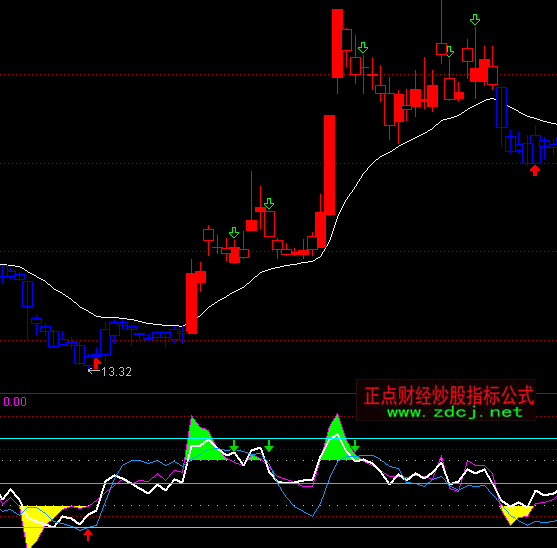The height and width of the screenshot is (548, 557).
Task: Select the tall solid red candle mid-chart
Action: (329, 165)
